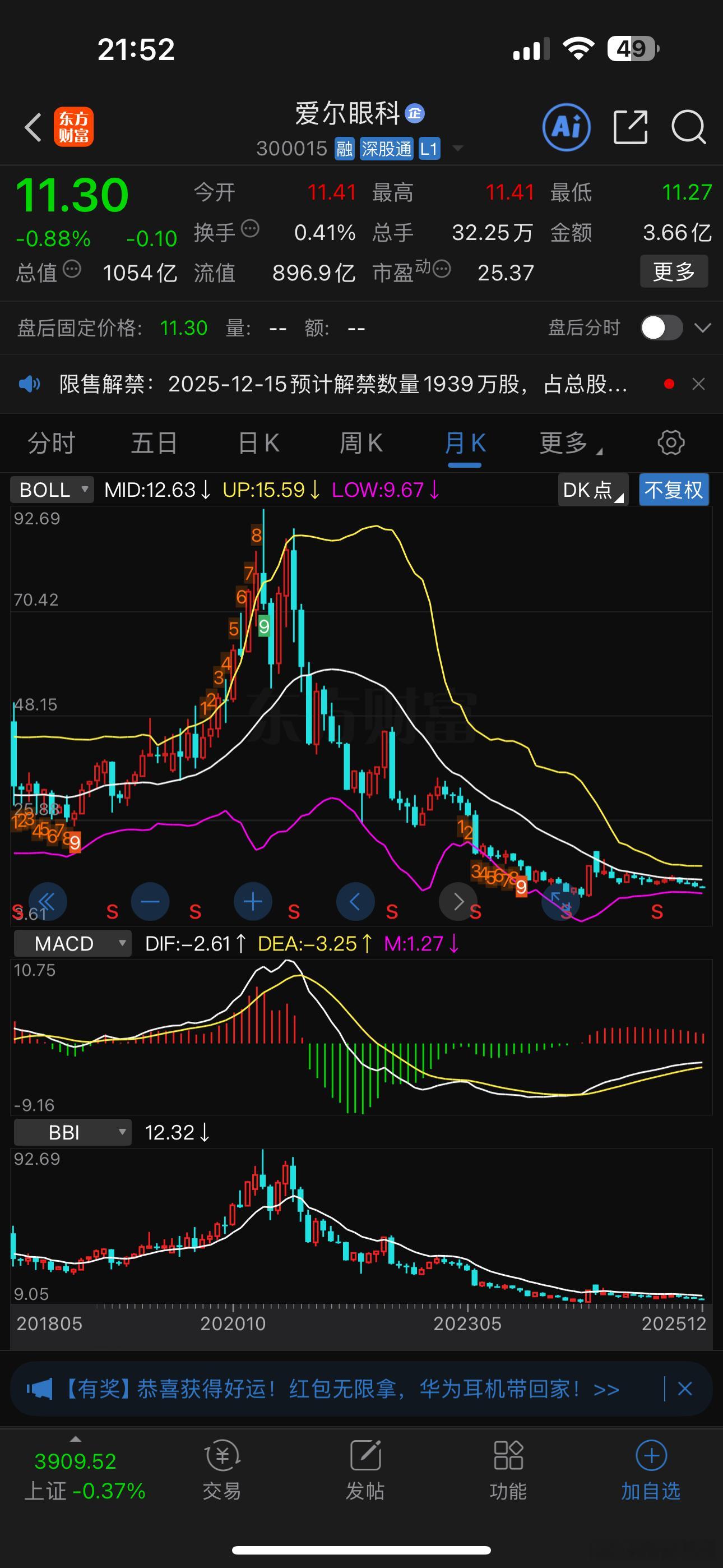This screenshot has height=1568, width=723.
Task: Open 有奖 红包 promotion banner link
Action: tap(341, 1389)
